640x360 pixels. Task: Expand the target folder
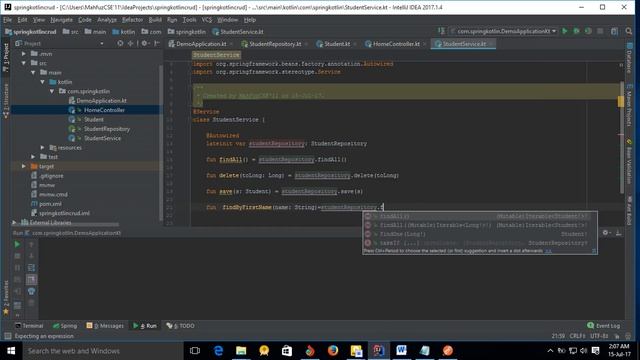click(24, 166)
